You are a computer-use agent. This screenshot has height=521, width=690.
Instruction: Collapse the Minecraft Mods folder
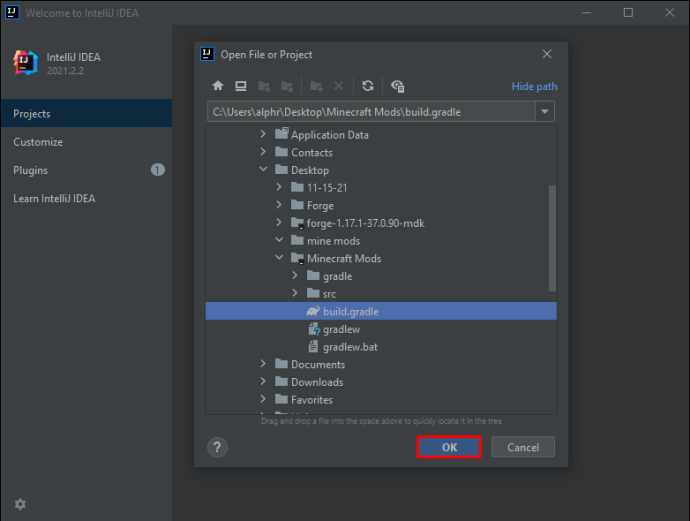click(279, 257)
